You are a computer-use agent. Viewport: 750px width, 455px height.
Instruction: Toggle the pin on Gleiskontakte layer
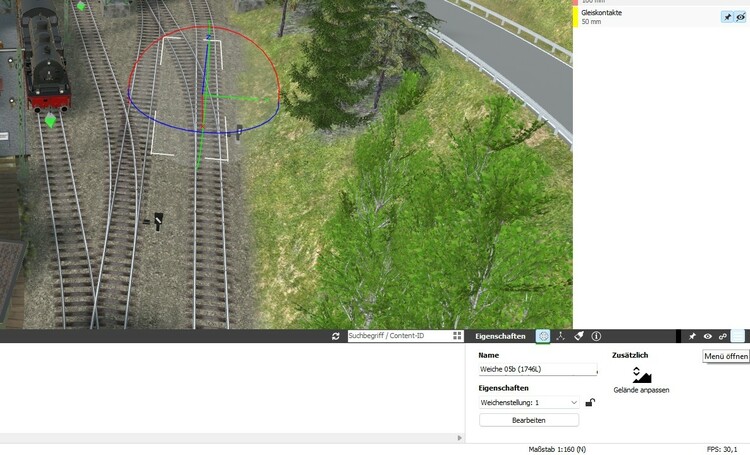(x=727, y=17)
